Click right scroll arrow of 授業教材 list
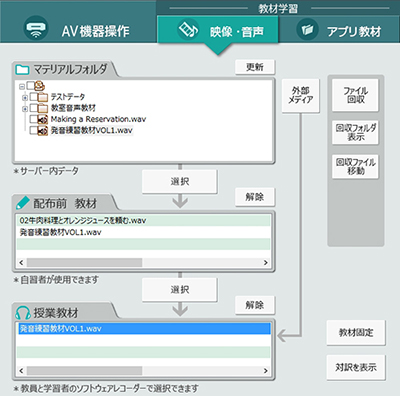 (x=266, y=371)
